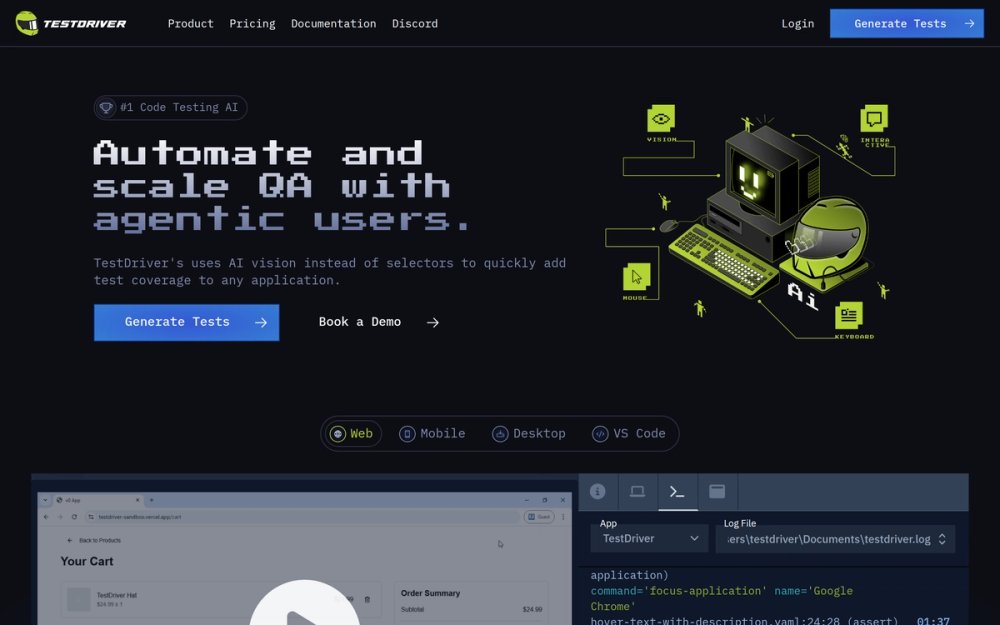Screen dimensions: 1000x625
Task: Click the Keyboard icon in the illustration
Action: tap(848, 315)
